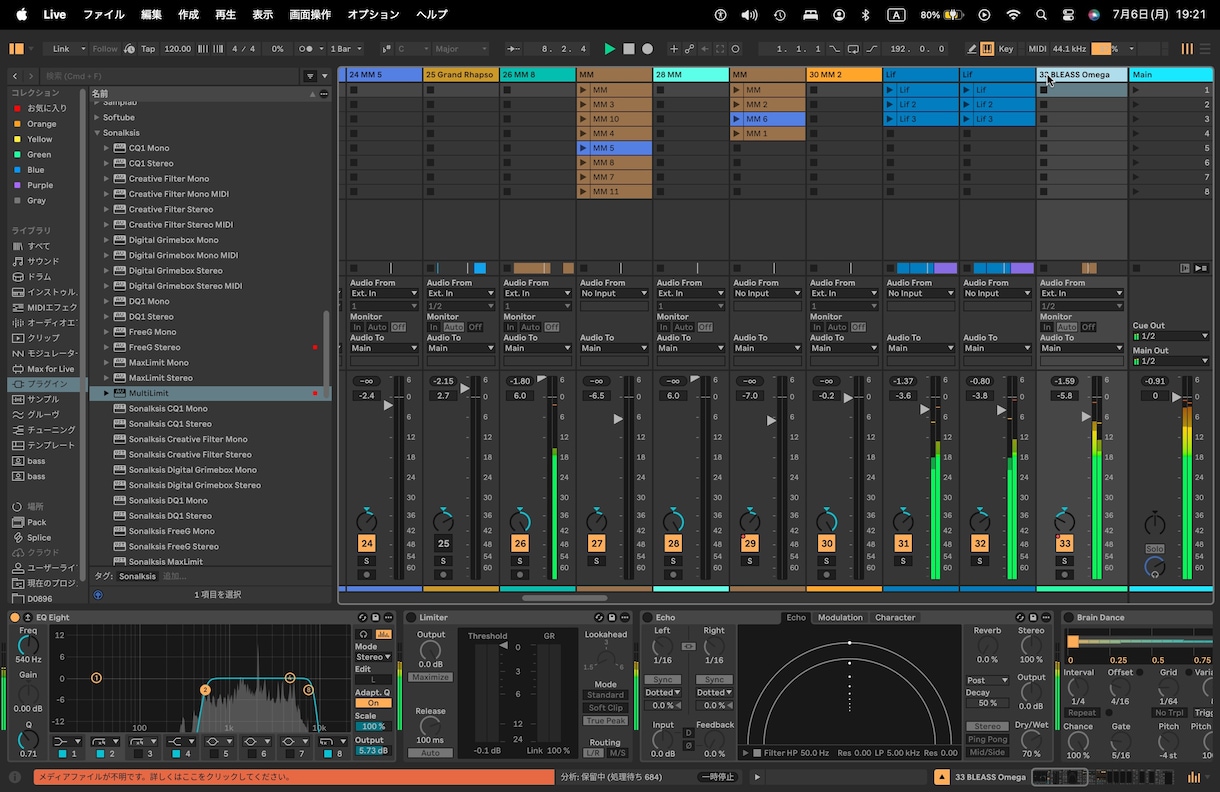Click the Main track Solo cue button

click(x=1155, y=549)
